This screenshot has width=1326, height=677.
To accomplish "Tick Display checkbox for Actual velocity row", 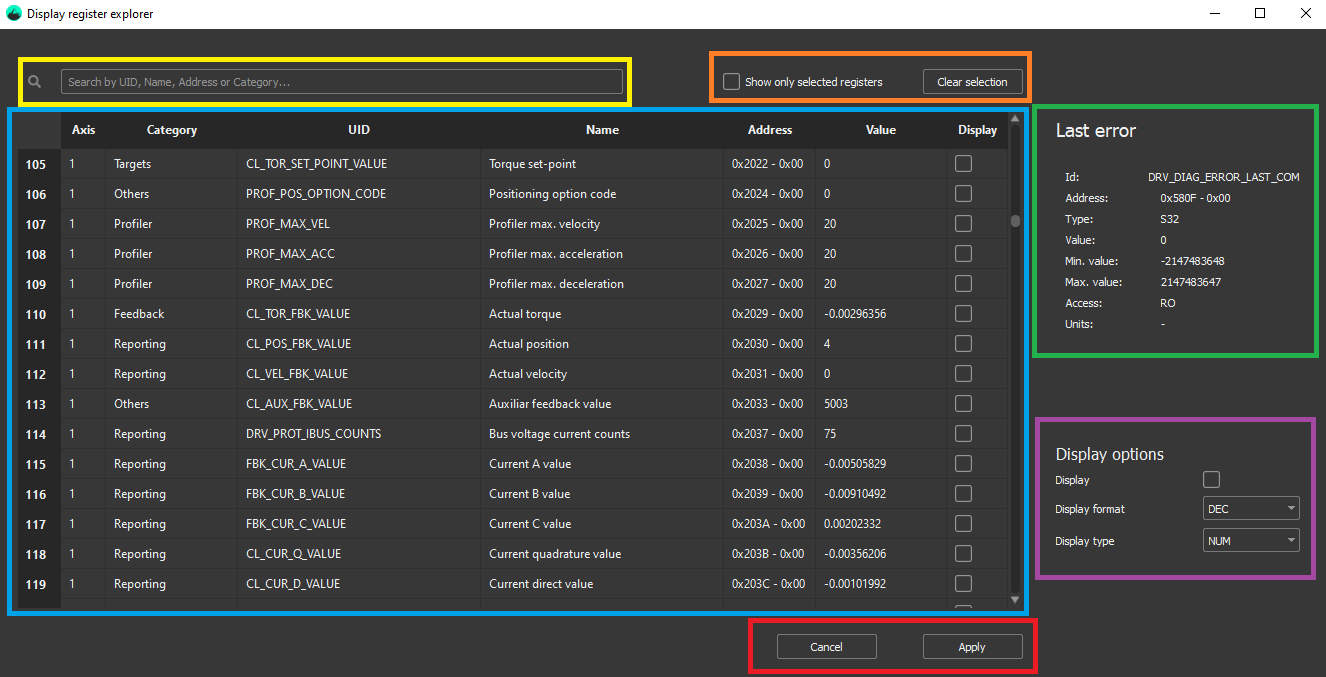I will [963, 374].
